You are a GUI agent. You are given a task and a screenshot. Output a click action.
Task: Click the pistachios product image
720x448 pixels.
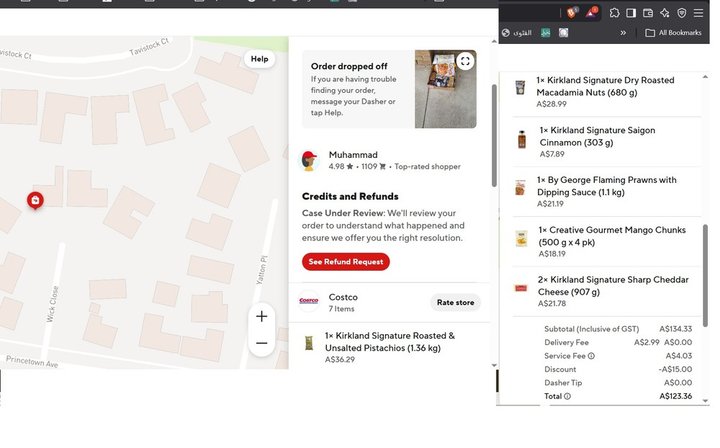[309, 343]
